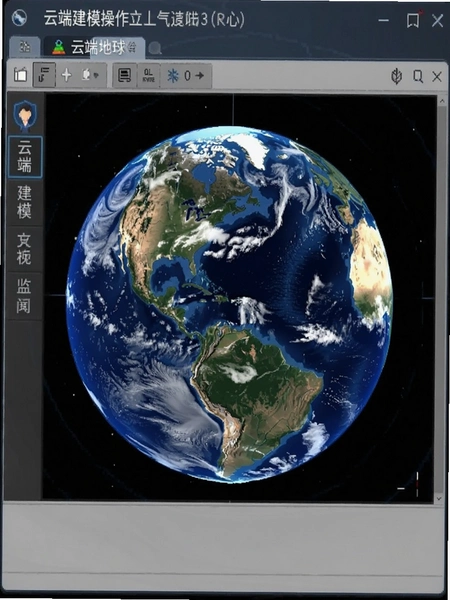Click the magnifier icon after the tabs

pos(155,48)
